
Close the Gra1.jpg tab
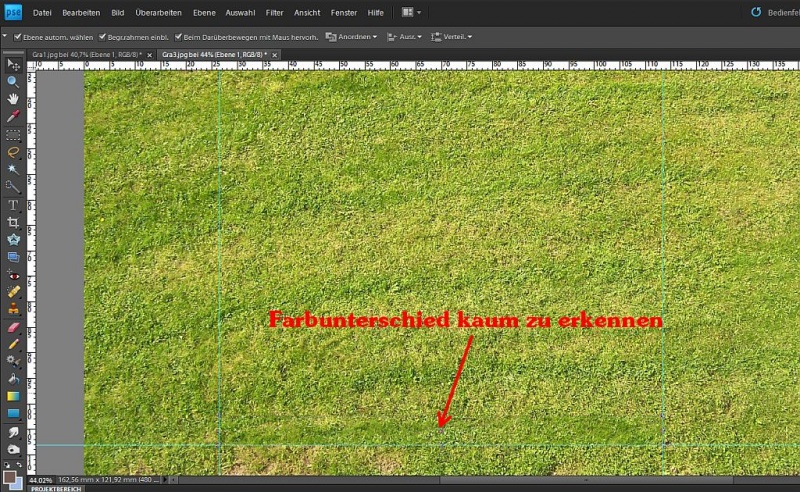click(x=149, y=55)
